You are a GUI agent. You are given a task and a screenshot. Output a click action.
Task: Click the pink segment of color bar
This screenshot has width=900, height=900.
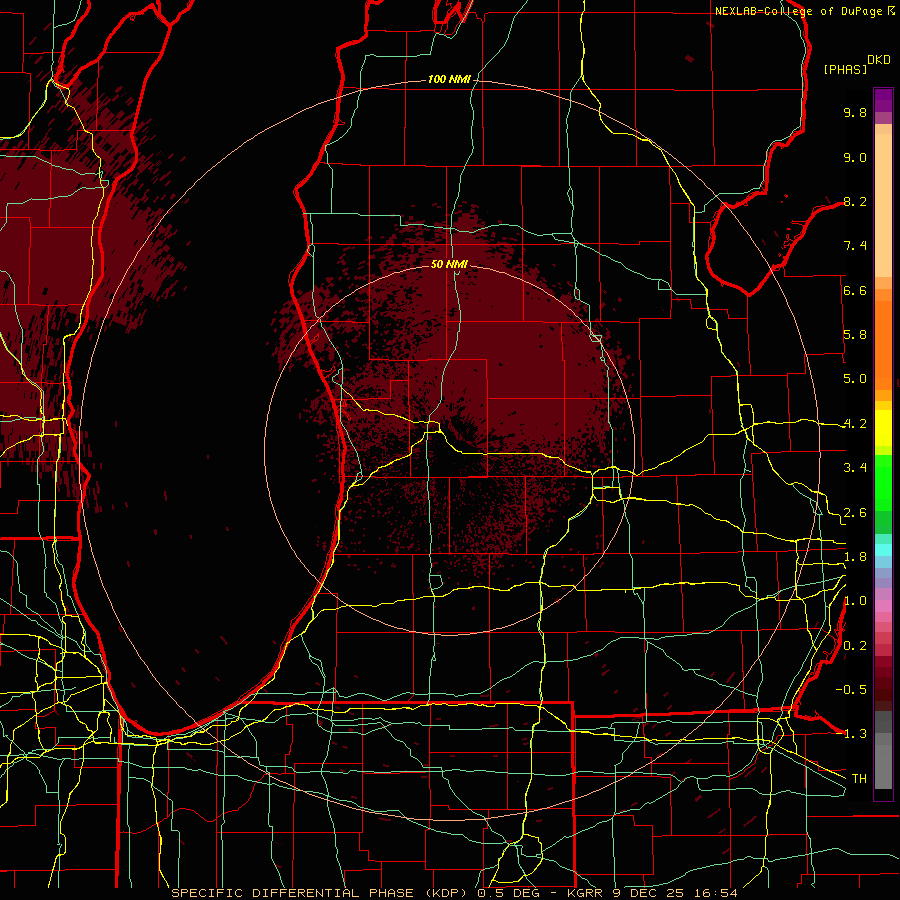coord(883,606)
